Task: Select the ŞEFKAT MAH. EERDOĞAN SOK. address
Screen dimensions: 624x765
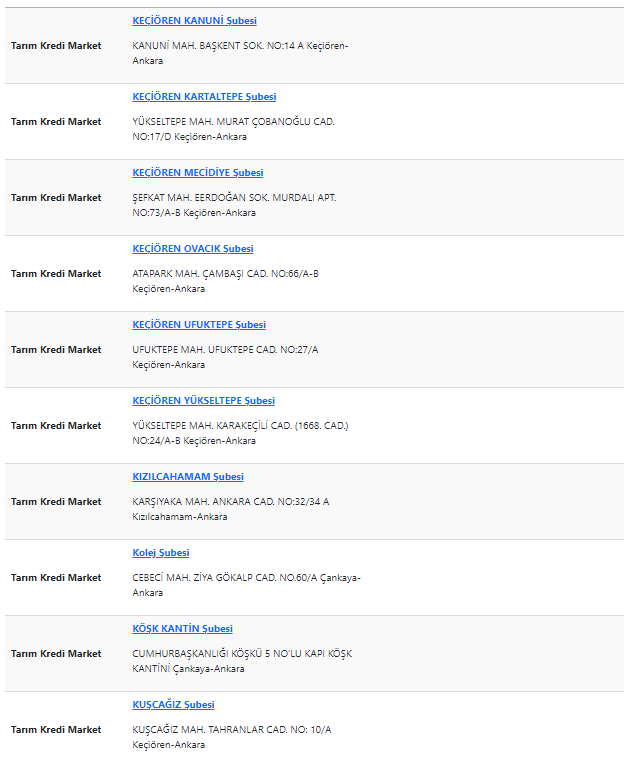Action: pos(234,205)
